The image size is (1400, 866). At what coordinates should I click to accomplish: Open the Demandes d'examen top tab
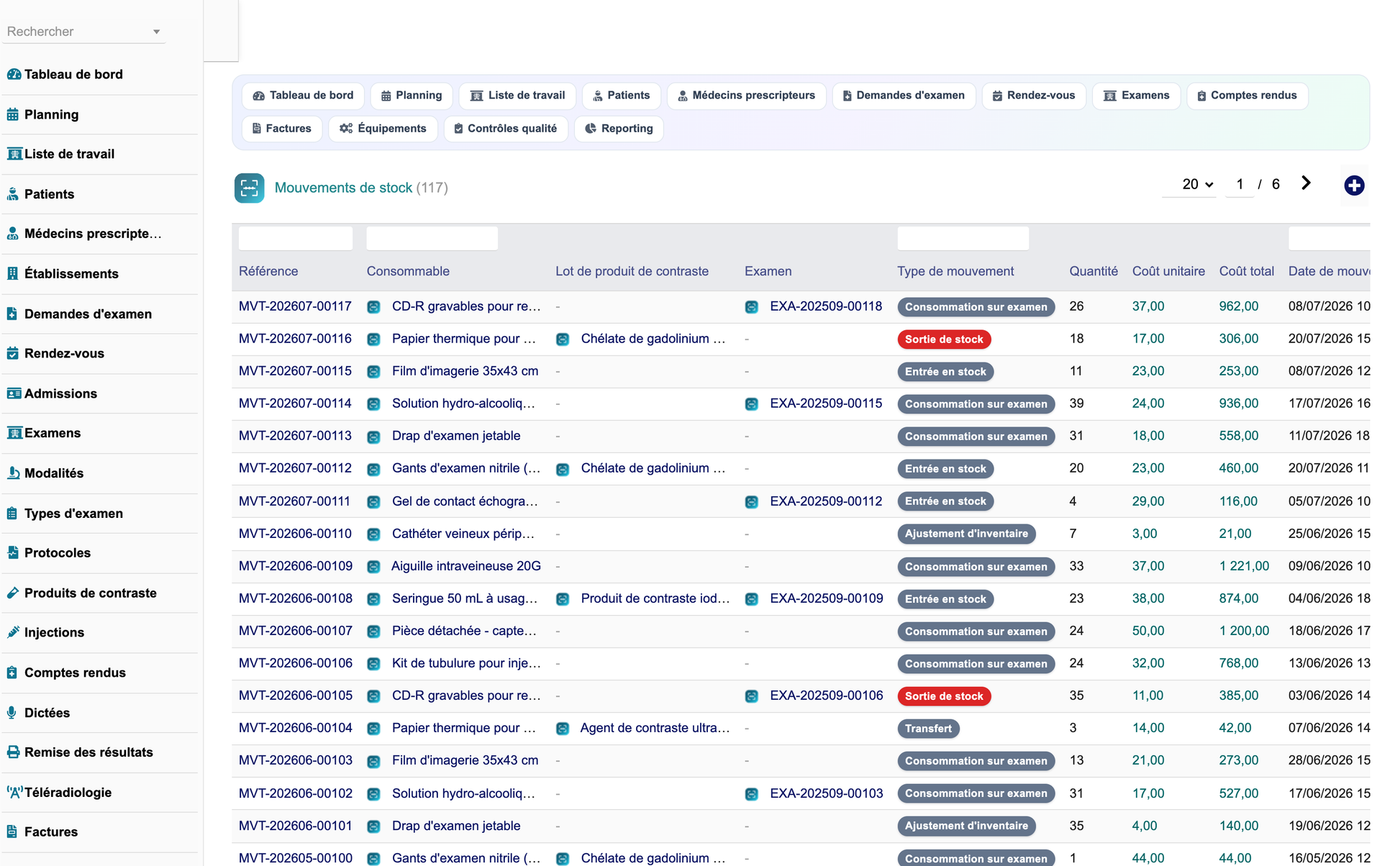904,96
